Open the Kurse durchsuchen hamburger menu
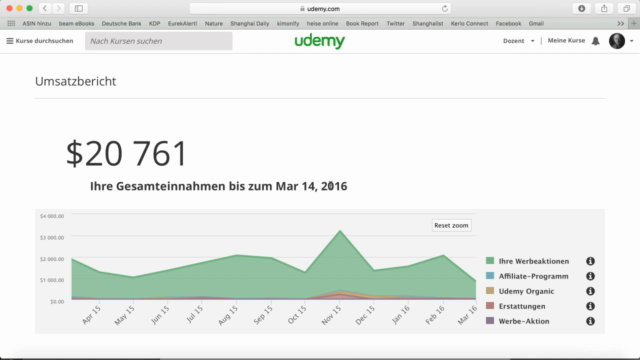 (x=40, y=41)
